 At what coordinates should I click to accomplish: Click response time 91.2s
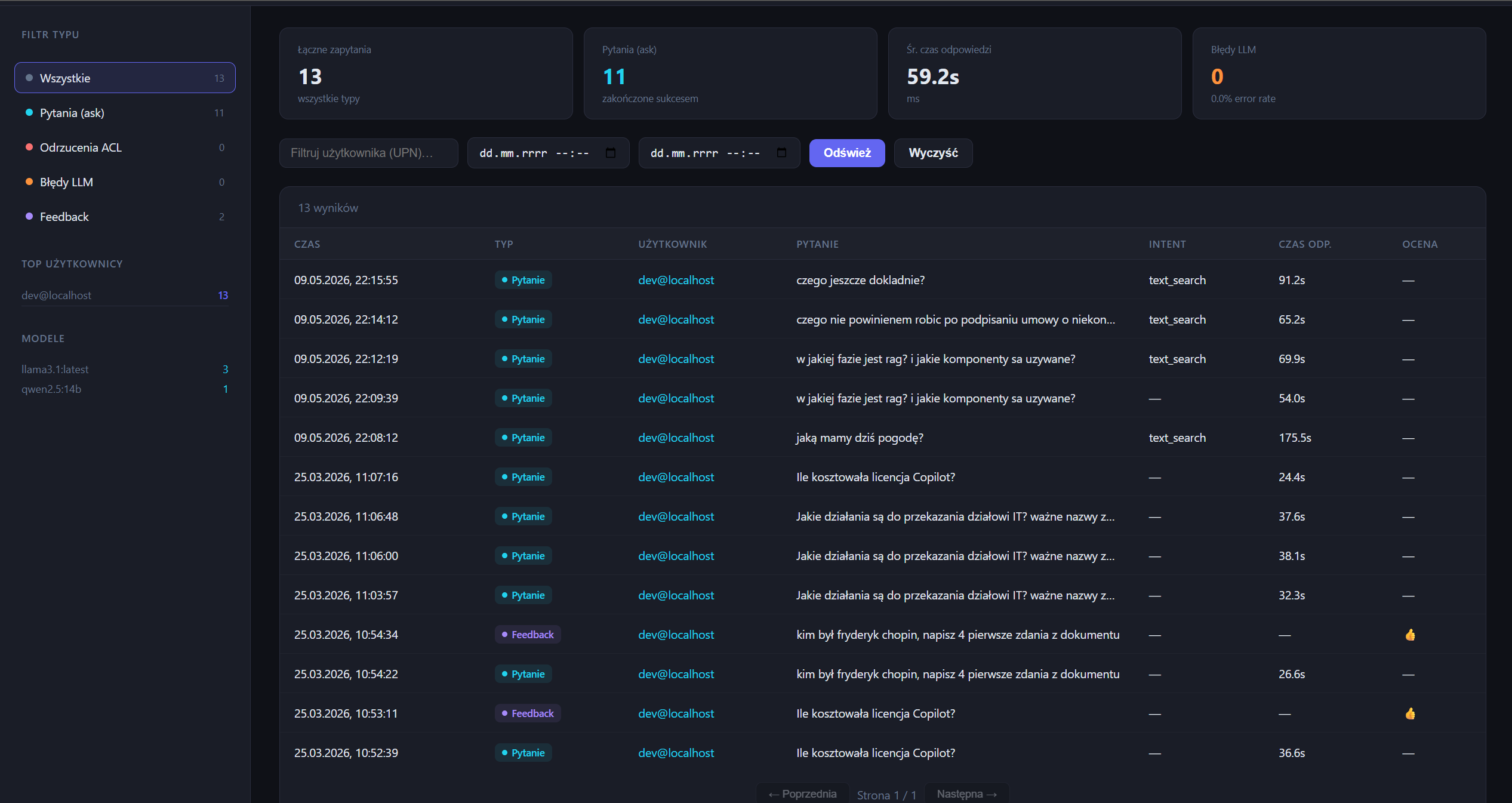(1292, 280)
